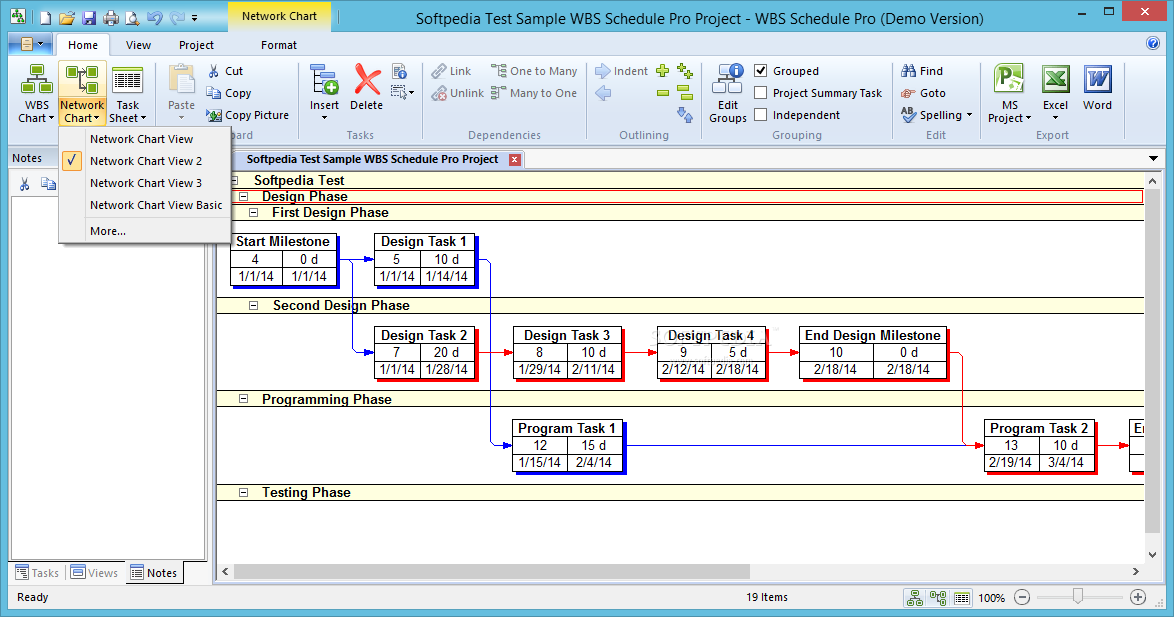Collapse the Design Phase group

pyautogui.click(x=243, y=196)
